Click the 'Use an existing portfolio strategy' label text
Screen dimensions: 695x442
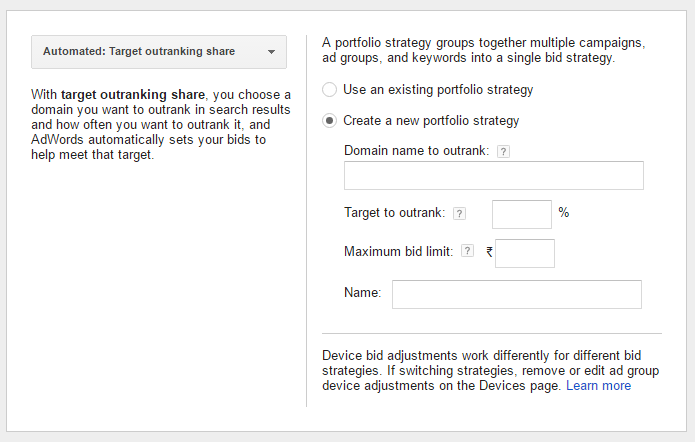[x=438, y=90]
